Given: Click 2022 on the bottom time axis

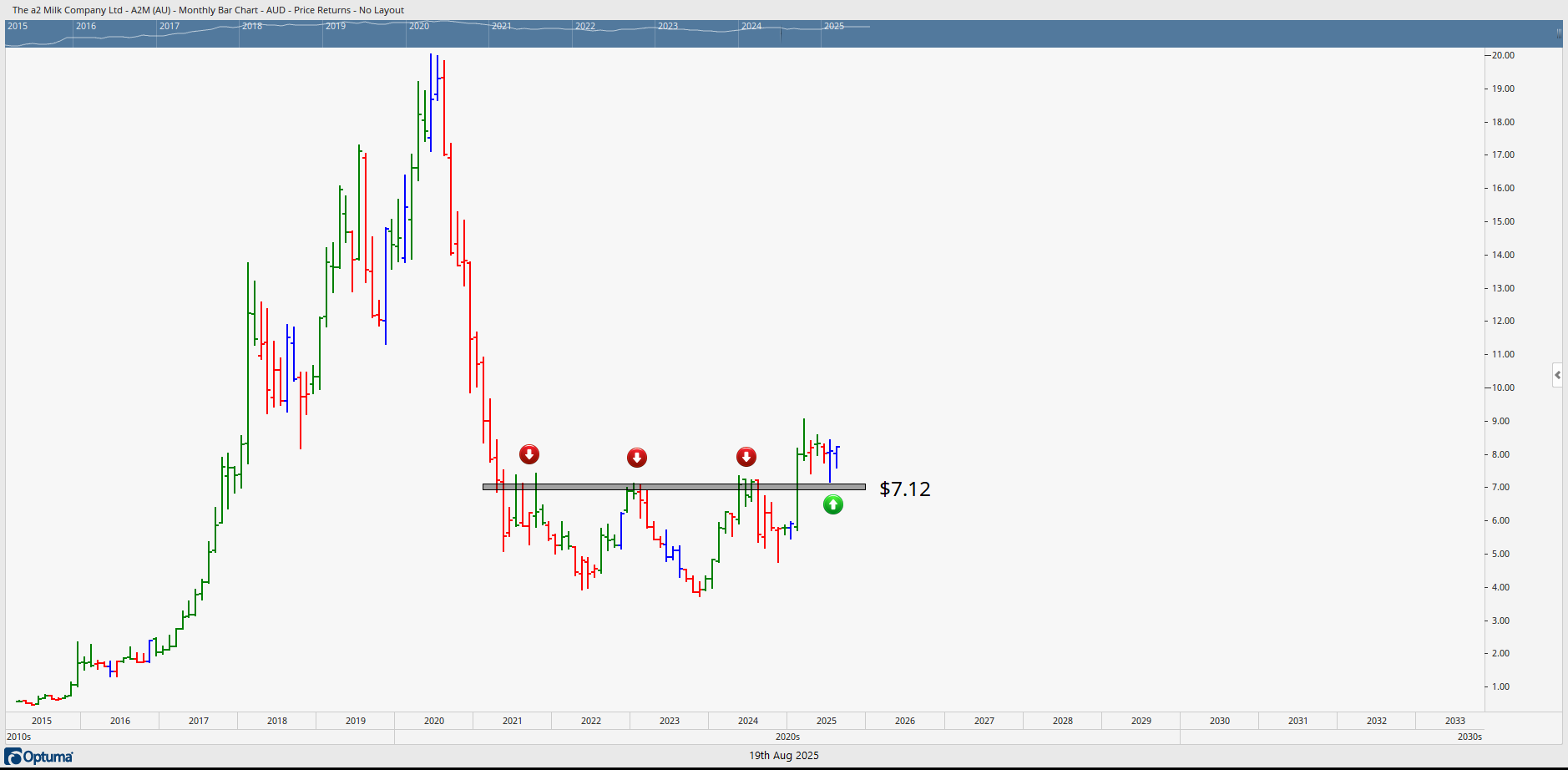Looking at the screenshot, I should [x=591, y=721].
